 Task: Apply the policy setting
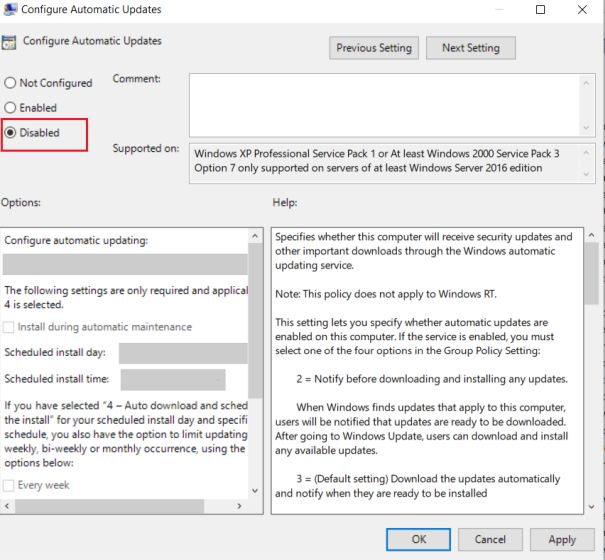coord(562,539)
